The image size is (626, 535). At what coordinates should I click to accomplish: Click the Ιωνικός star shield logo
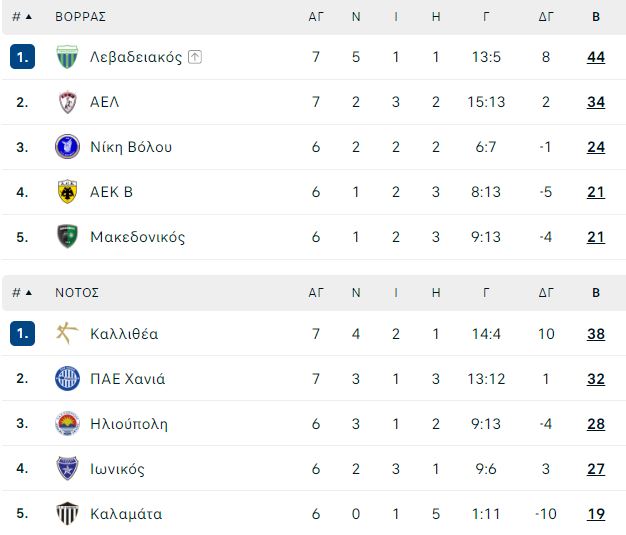pos(67,468)
